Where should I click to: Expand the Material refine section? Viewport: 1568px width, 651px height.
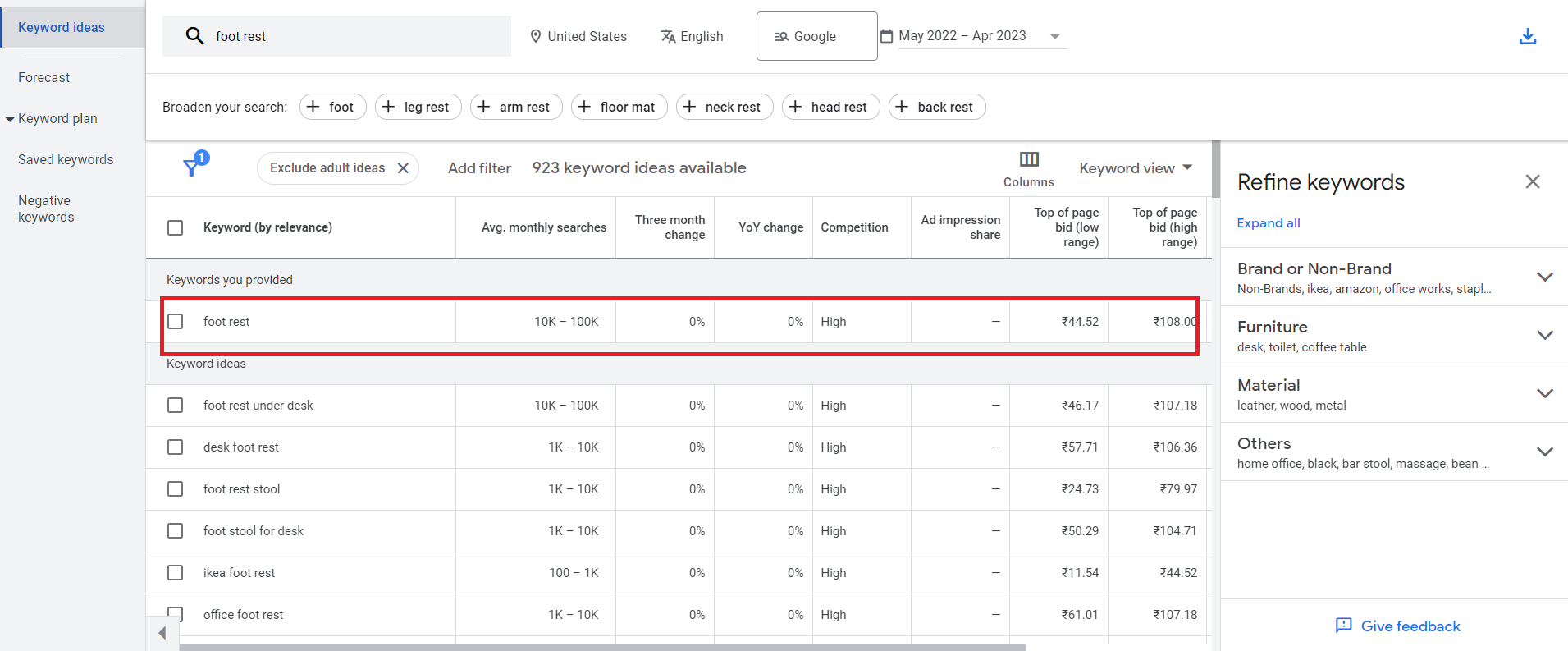pos(1544,393)
